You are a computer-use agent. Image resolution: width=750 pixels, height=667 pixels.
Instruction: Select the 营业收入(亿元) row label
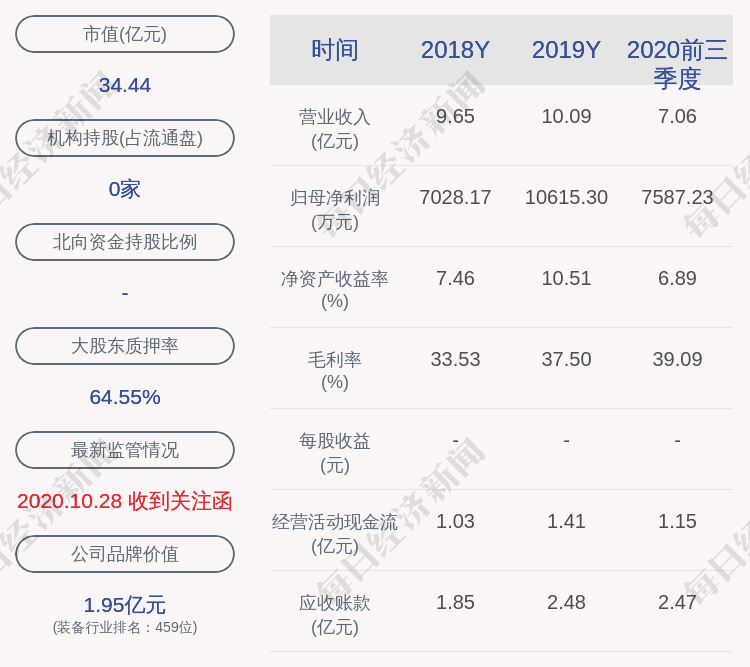point(335,129)
